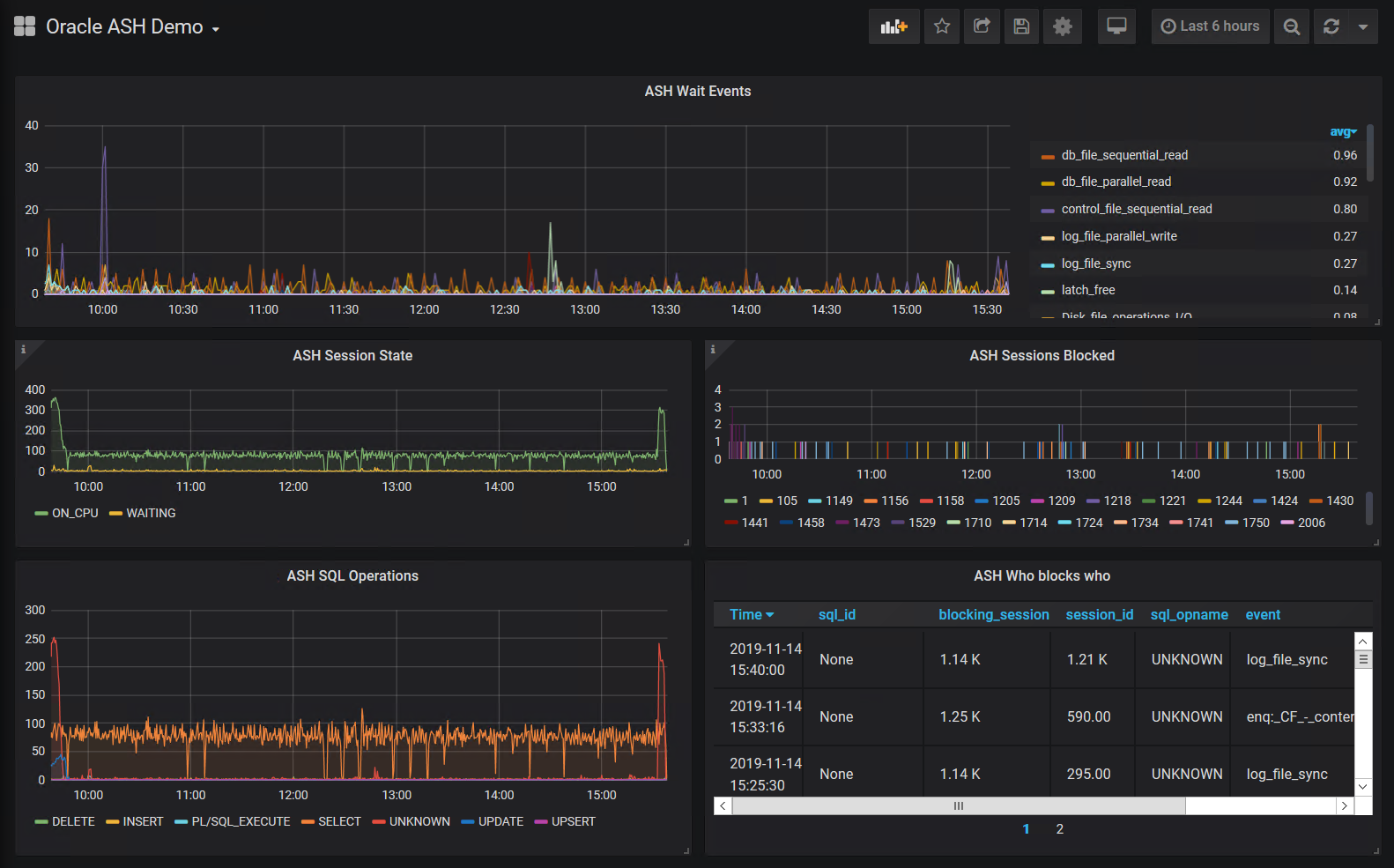Open the refresh interval dropdown arrow

coord(1363,26)
